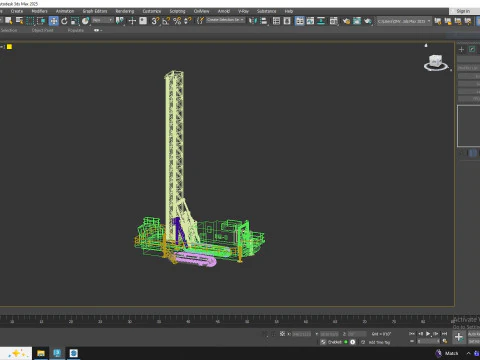Image resolution: width=480 pixels, height=360 pixels.
Task: Open Select by Name tool
Action: (20, 21)
